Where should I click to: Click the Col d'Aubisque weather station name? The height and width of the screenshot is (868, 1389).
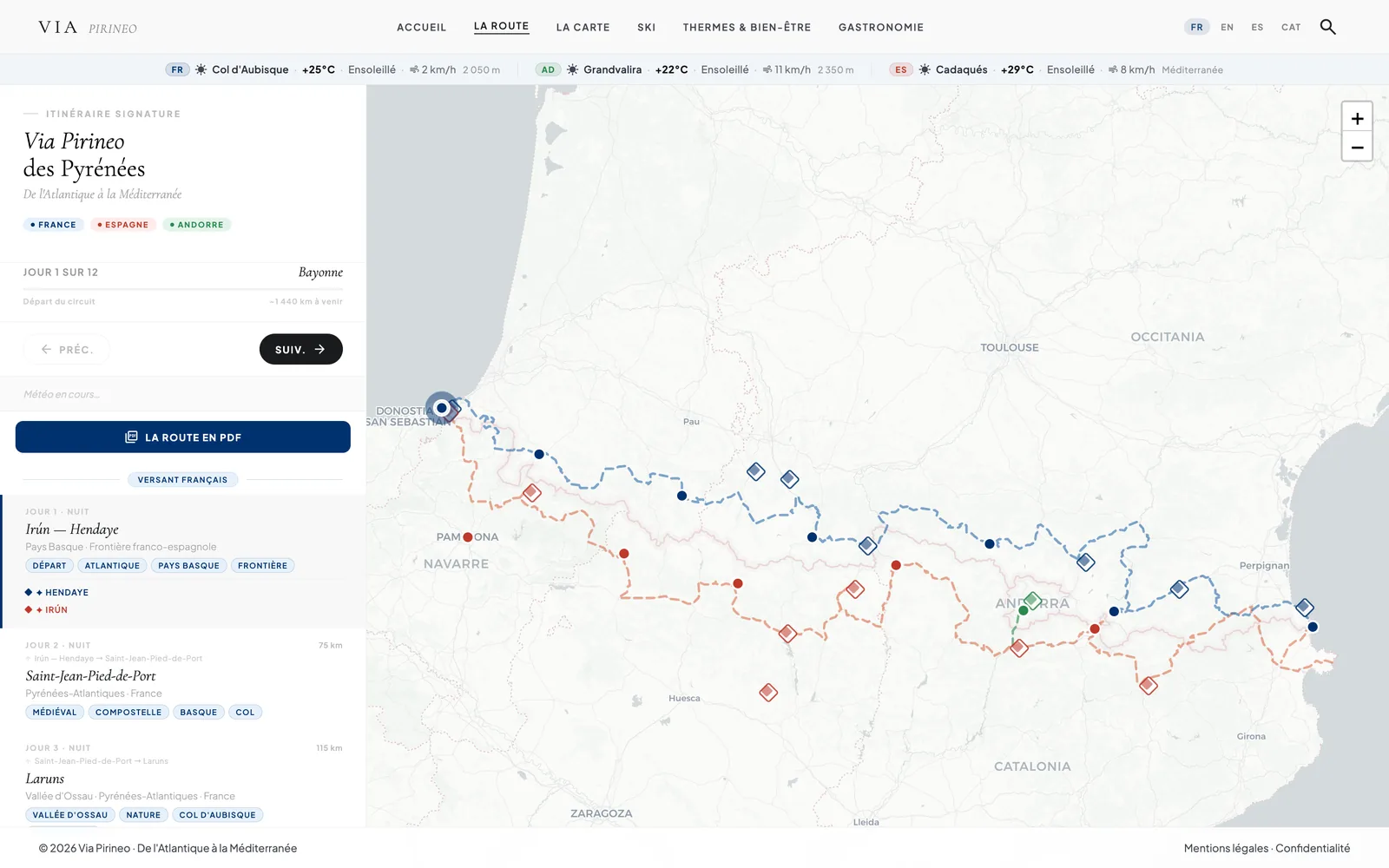(250, 69)
